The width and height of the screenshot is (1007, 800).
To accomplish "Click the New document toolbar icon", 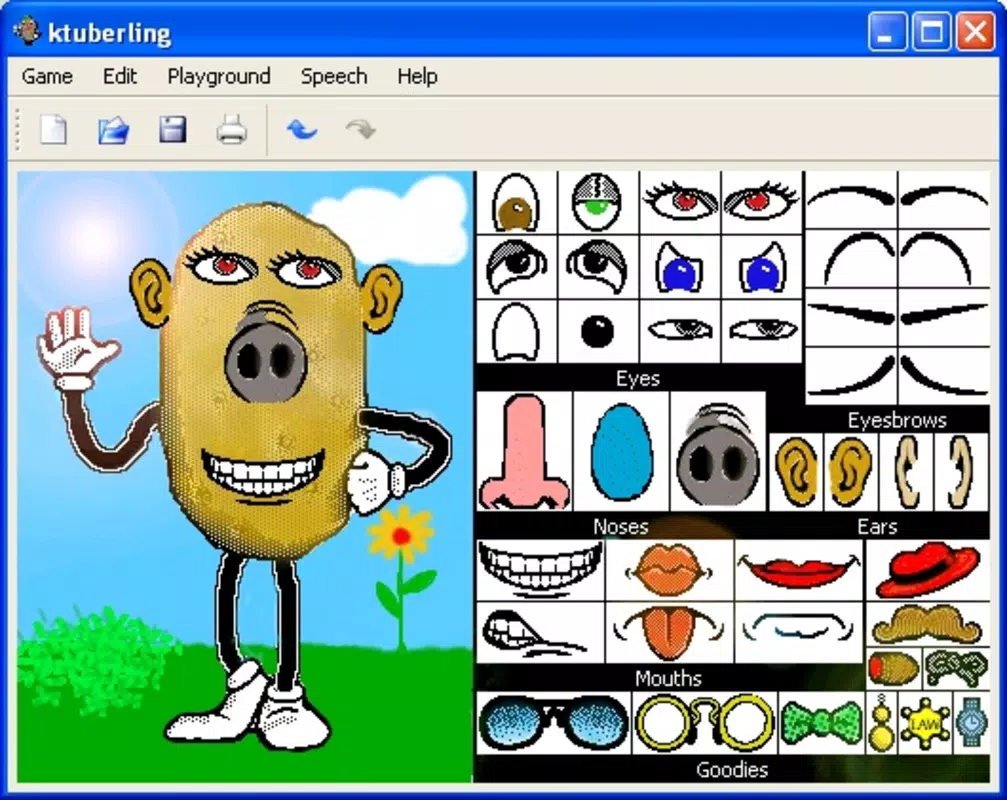I will click(53, 129).
